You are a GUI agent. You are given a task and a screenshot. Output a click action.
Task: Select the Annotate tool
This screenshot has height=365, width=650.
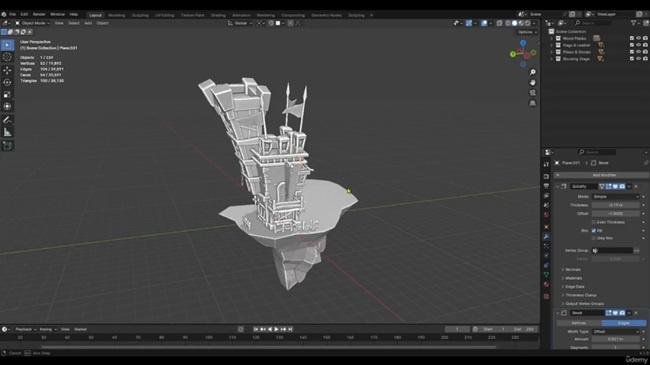[7, 120]
